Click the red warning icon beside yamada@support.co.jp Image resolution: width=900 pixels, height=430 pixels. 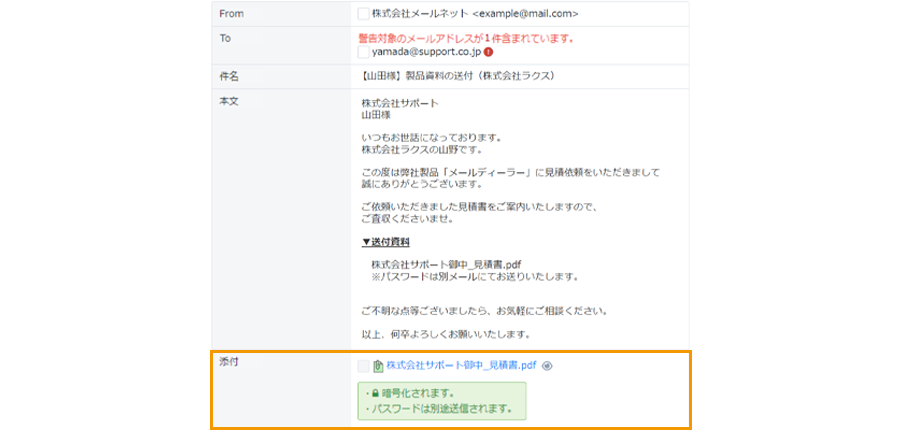point(489,51)
